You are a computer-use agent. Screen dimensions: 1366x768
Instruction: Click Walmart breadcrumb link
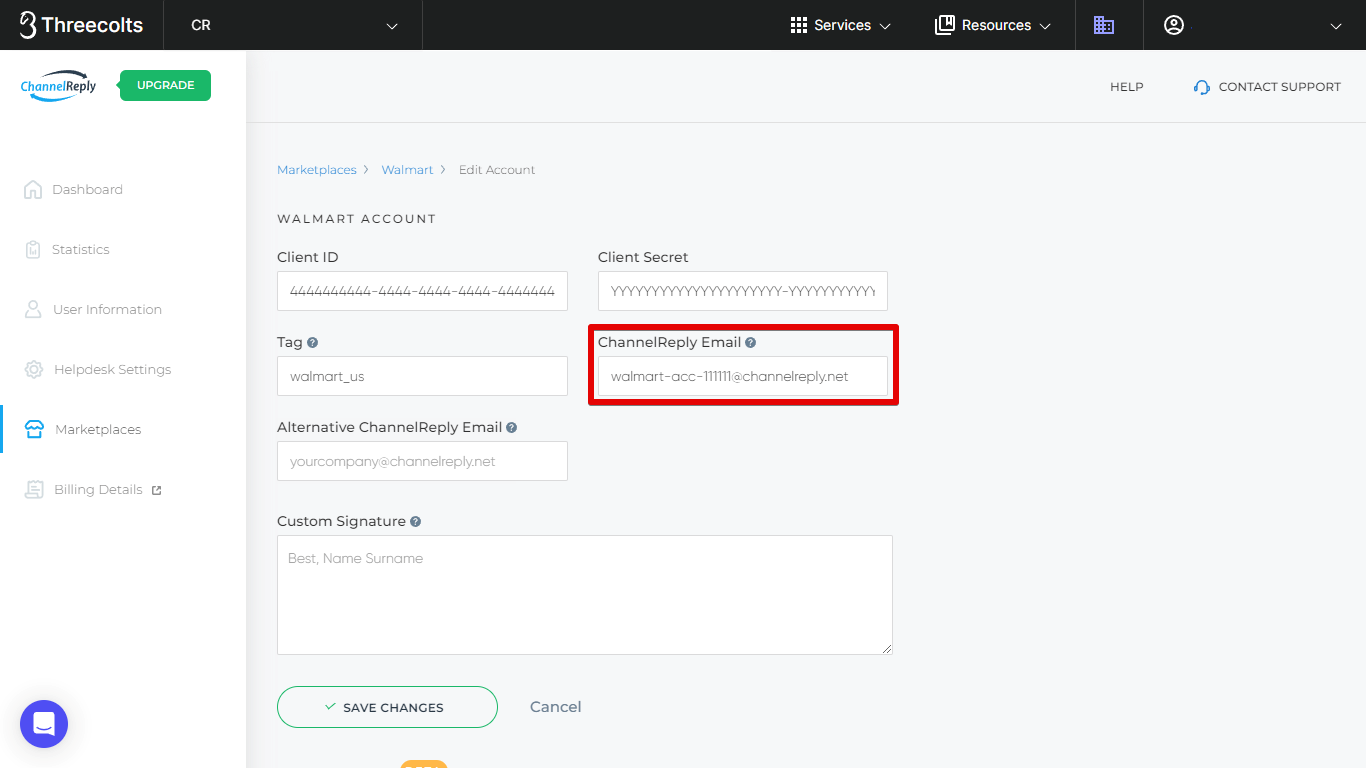[407, 170]
